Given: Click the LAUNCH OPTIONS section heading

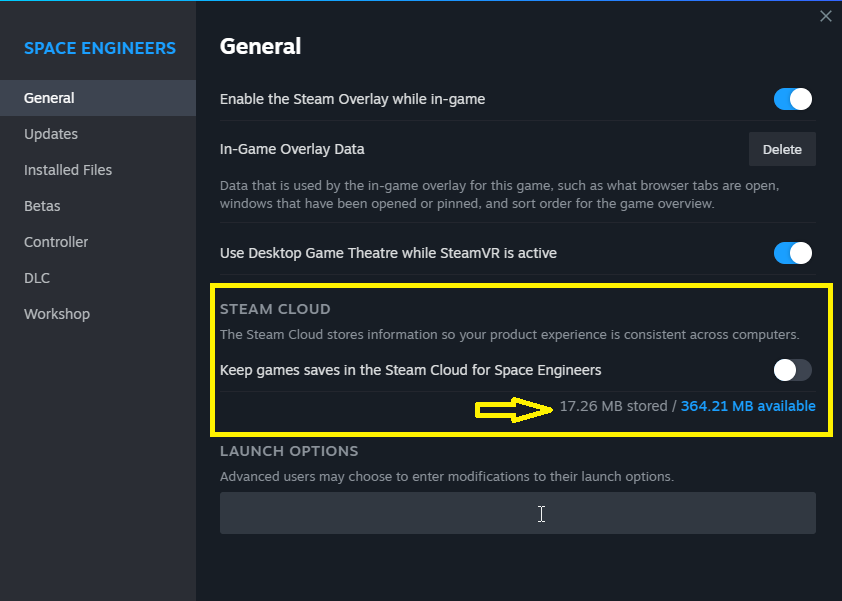Looking at the screenshot, I should (x=289, y=451).
